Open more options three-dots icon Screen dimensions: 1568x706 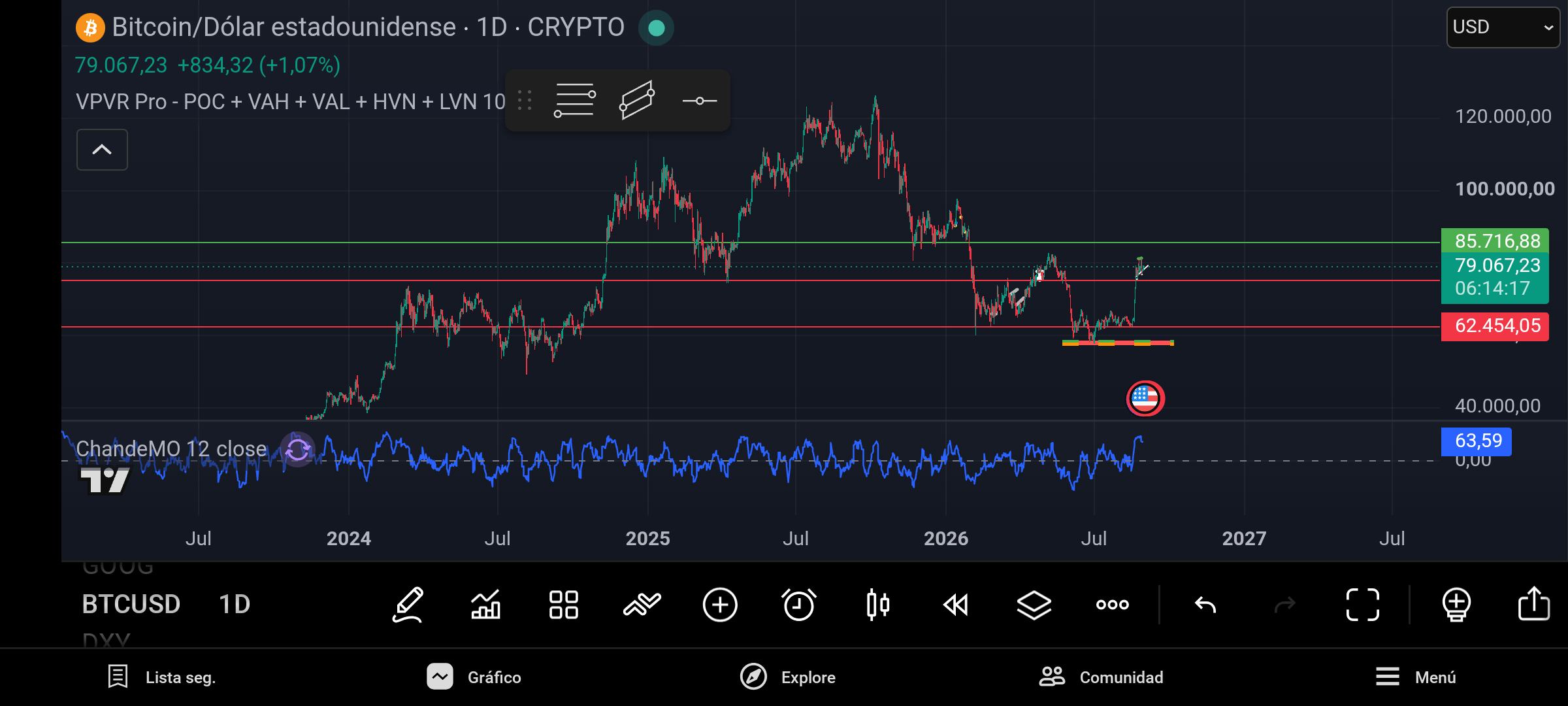1112,605
